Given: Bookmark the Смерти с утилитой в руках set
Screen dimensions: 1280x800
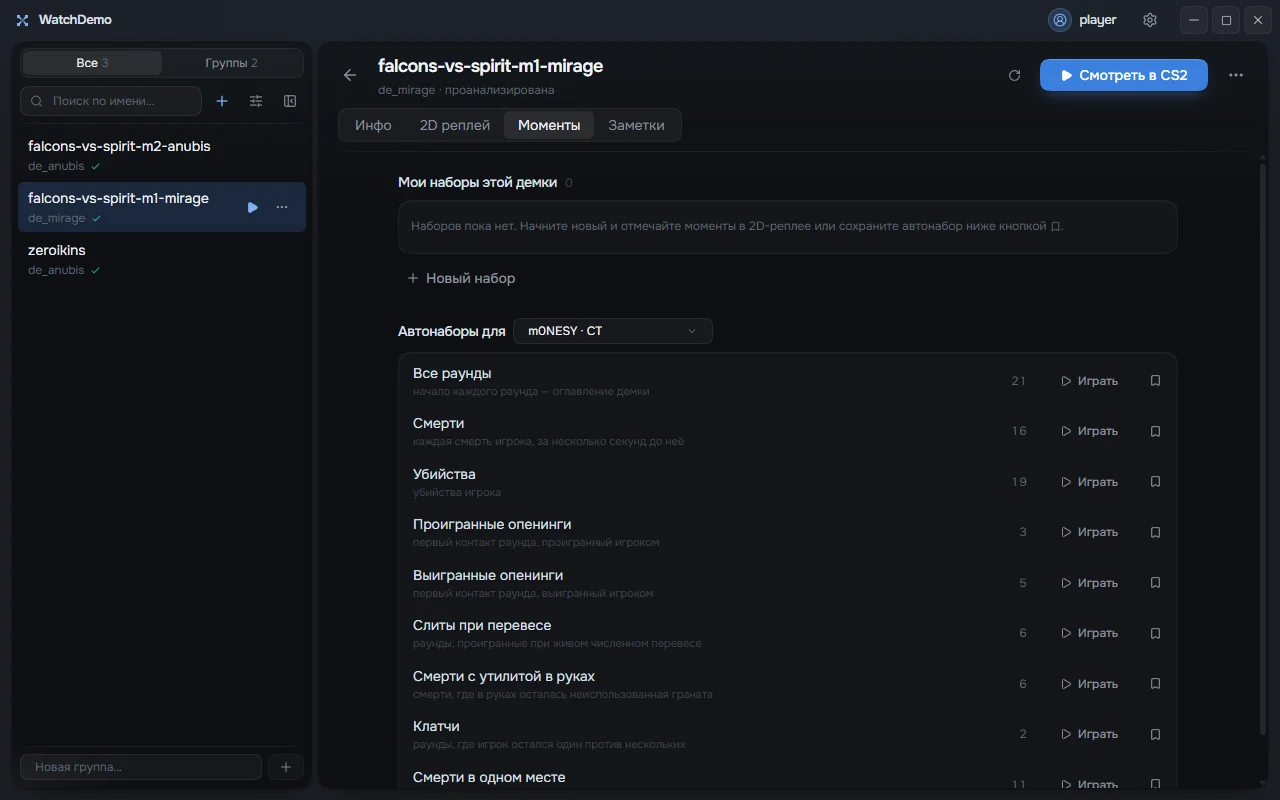Looking at the screenshot, I should coord(1155,684).
